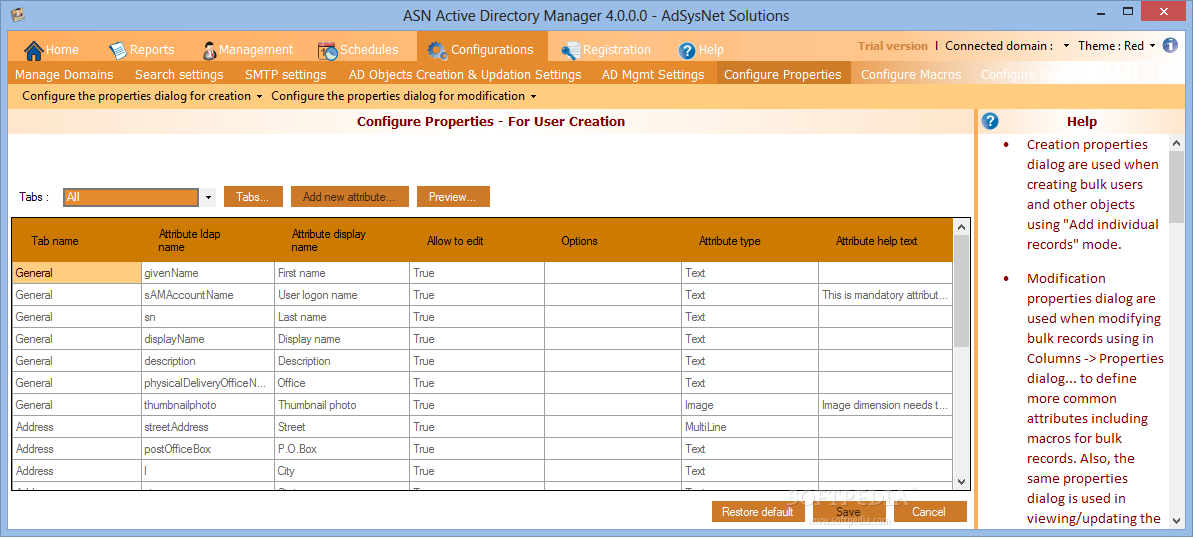Click the blue info icon at top right
Image resolution: width=1193 pixels, height=539 pixels.
tap(1170, 46)
